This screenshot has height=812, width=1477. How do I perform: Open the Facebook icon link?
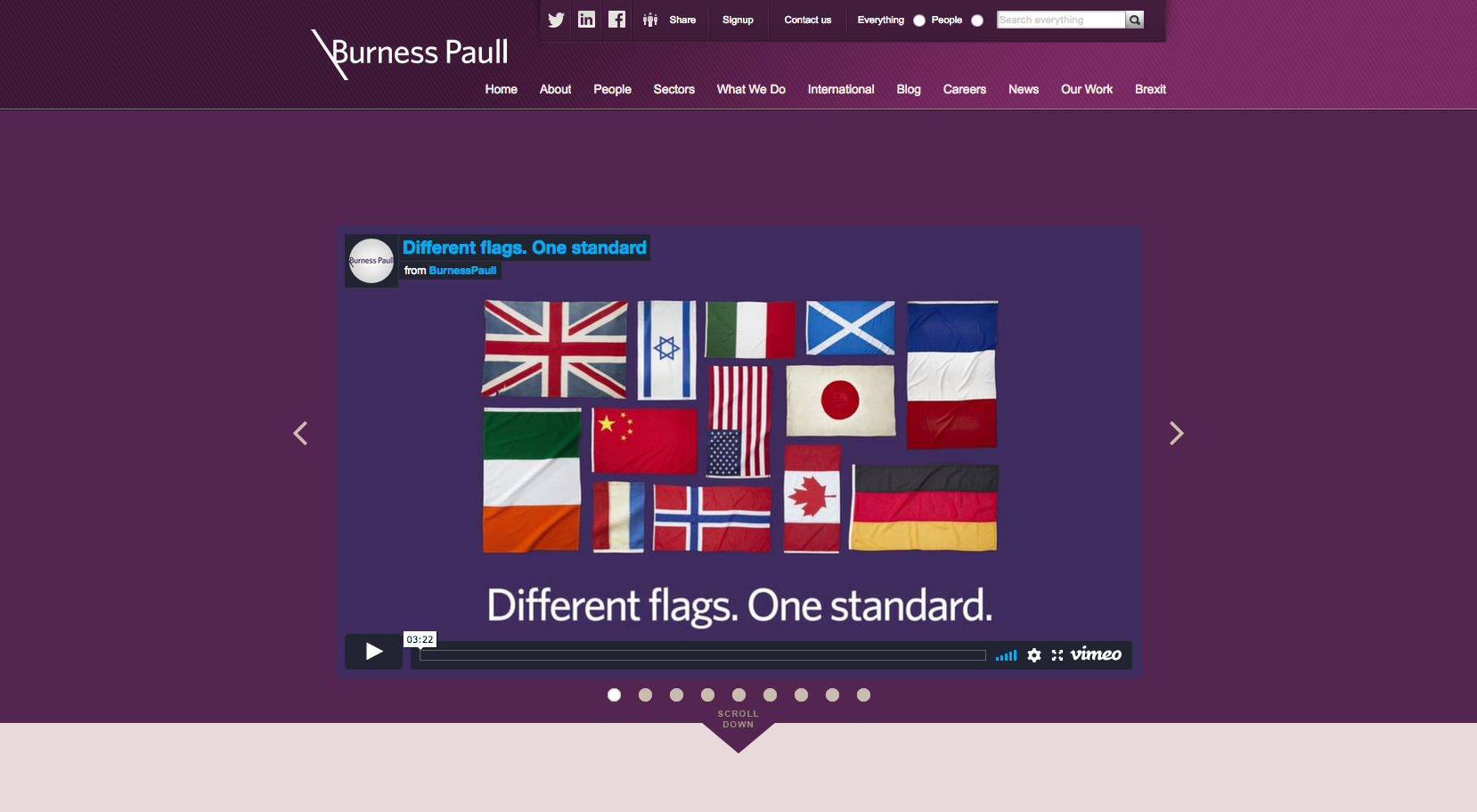click(616, 20)
